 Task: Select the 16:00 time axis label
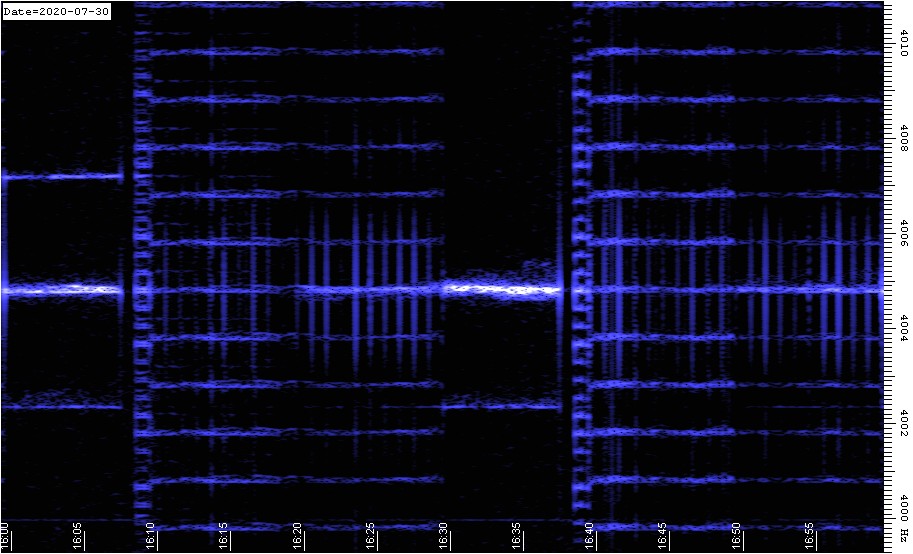tap(6, 536)
